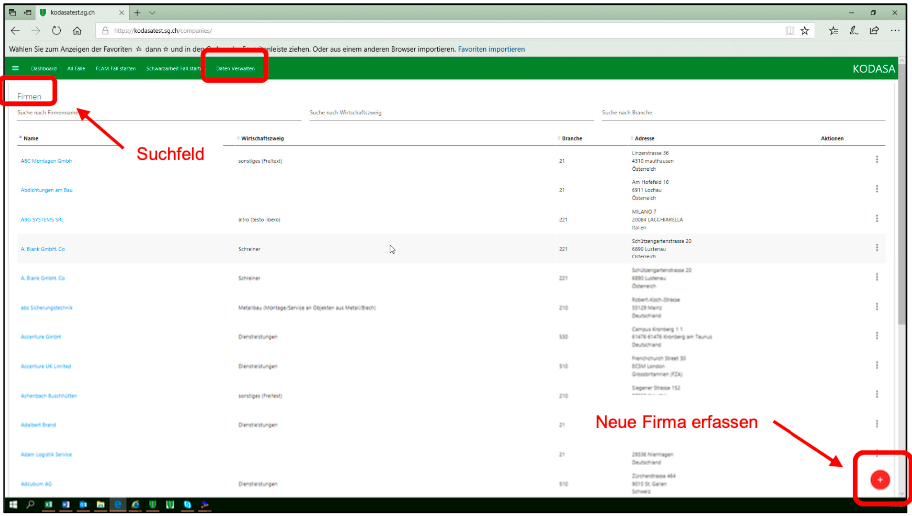This screenshot has width=912, height=516.
Task: Open actions menu for ABC Montagen GmbH
Action: coord(877,160)
